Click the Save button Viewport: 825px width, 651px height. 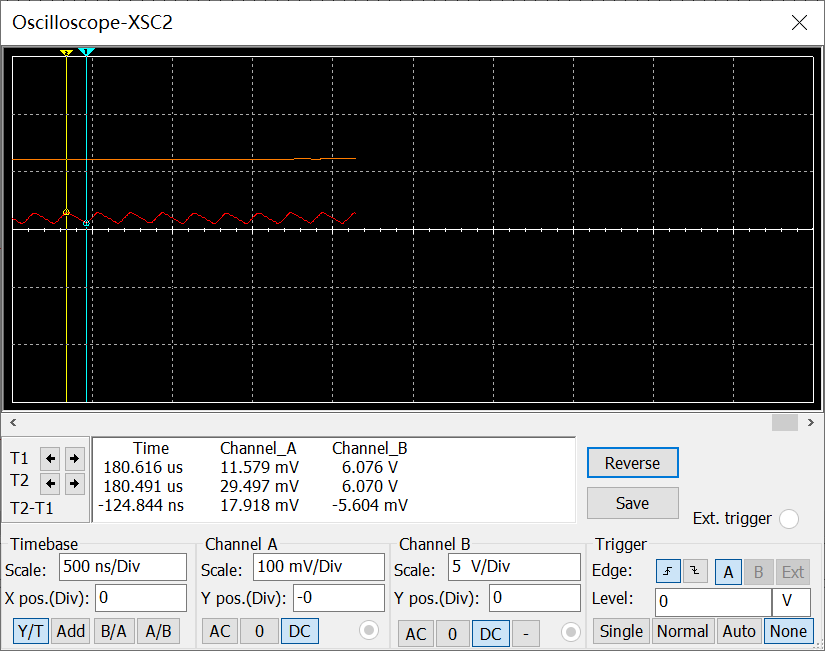pos(632,503)
